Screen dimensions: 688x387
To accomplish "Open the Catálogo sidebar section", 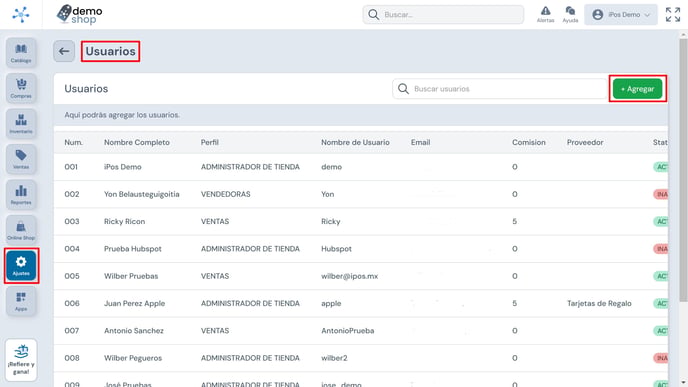I will 21,53.
